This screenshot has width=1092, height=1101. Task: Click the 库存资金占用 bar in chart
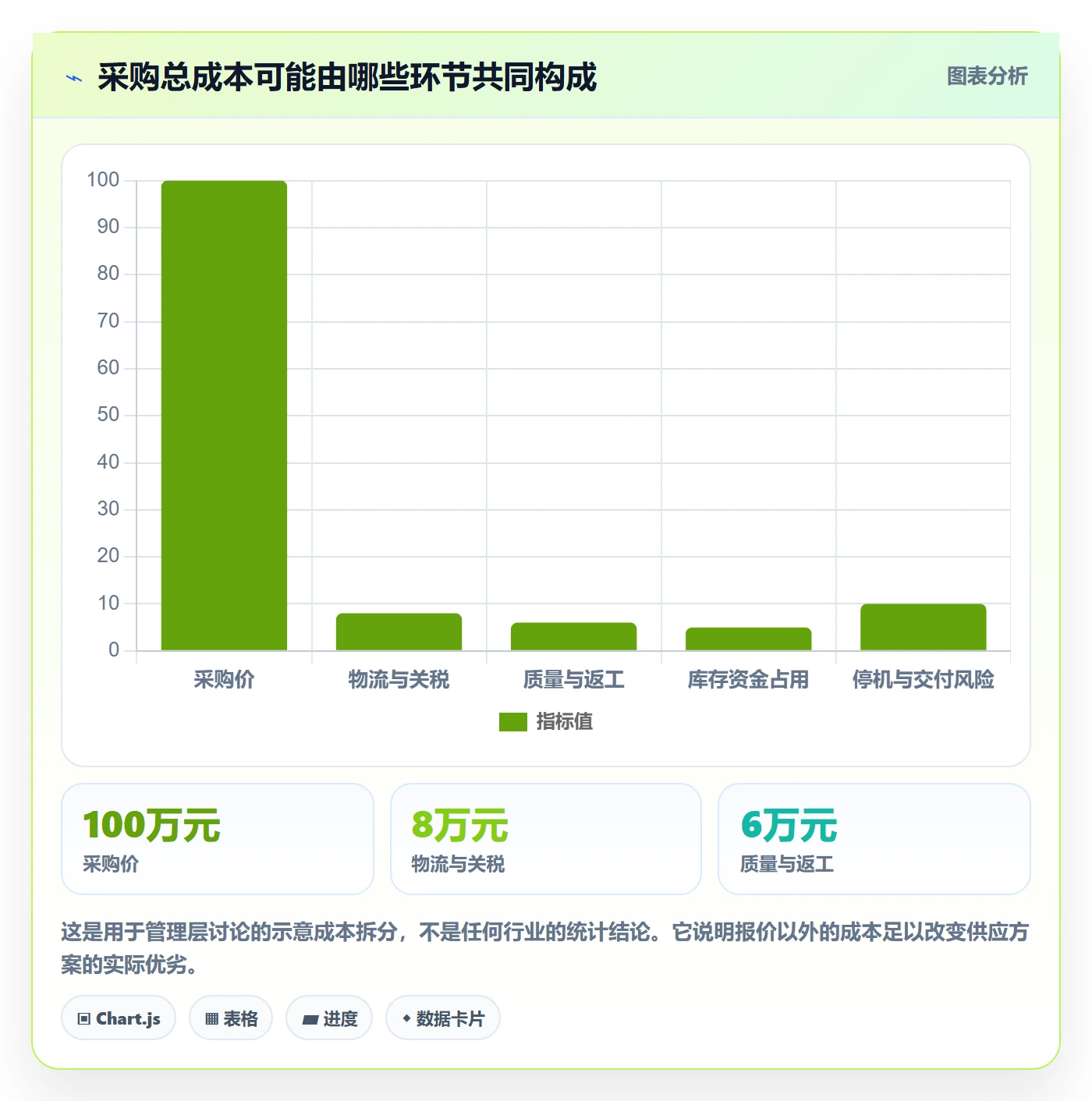point(748,639)
